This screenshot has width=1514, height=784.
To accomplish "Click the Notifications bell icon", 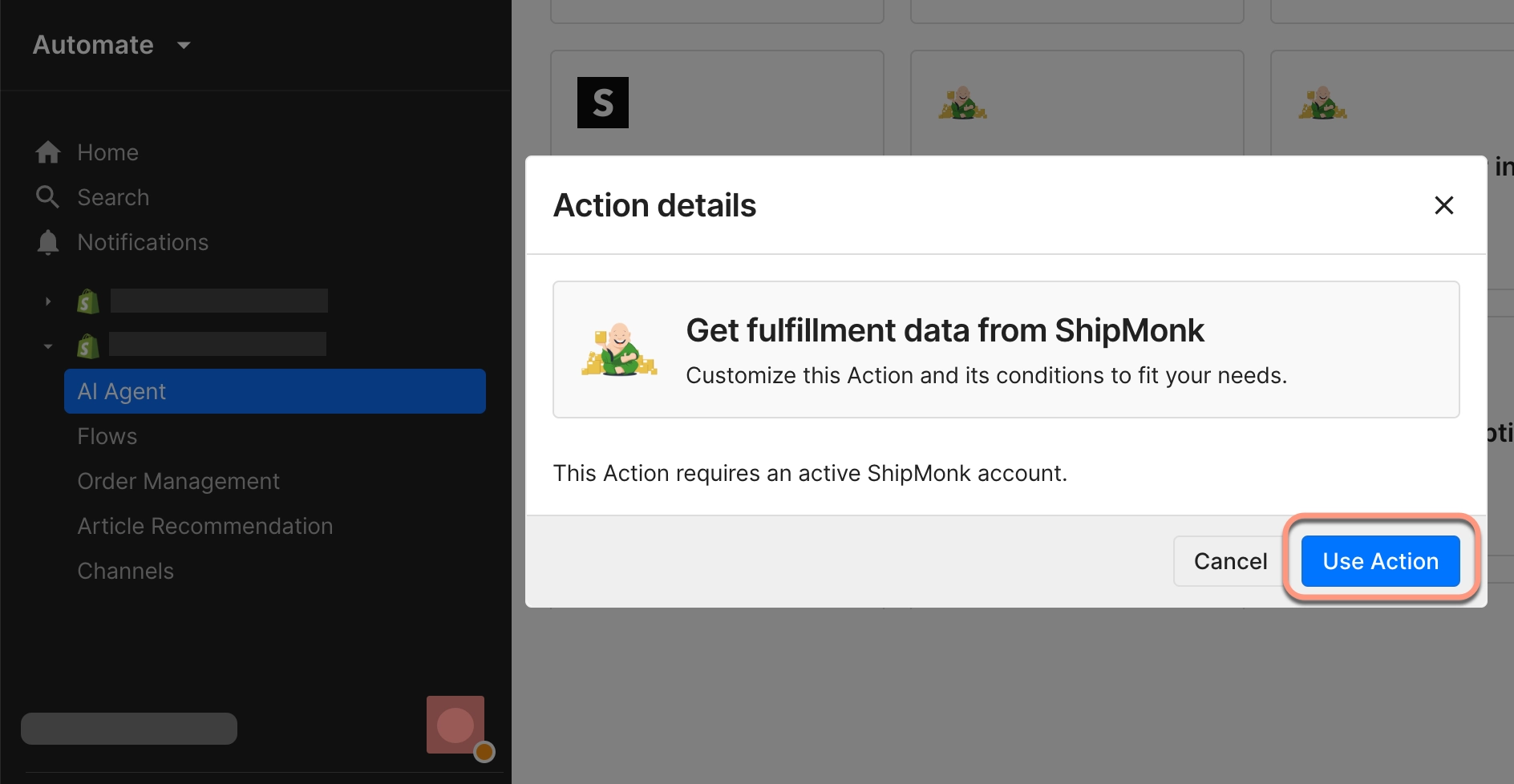I will 47,241.
